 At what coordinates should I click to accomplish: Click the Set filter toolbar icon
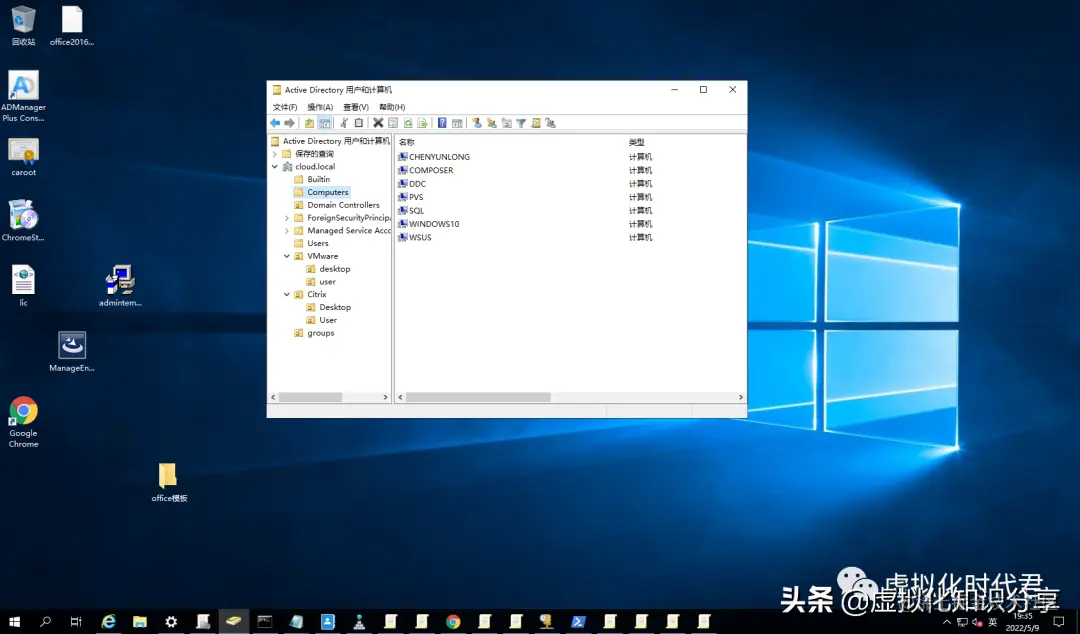pos(519,122)
